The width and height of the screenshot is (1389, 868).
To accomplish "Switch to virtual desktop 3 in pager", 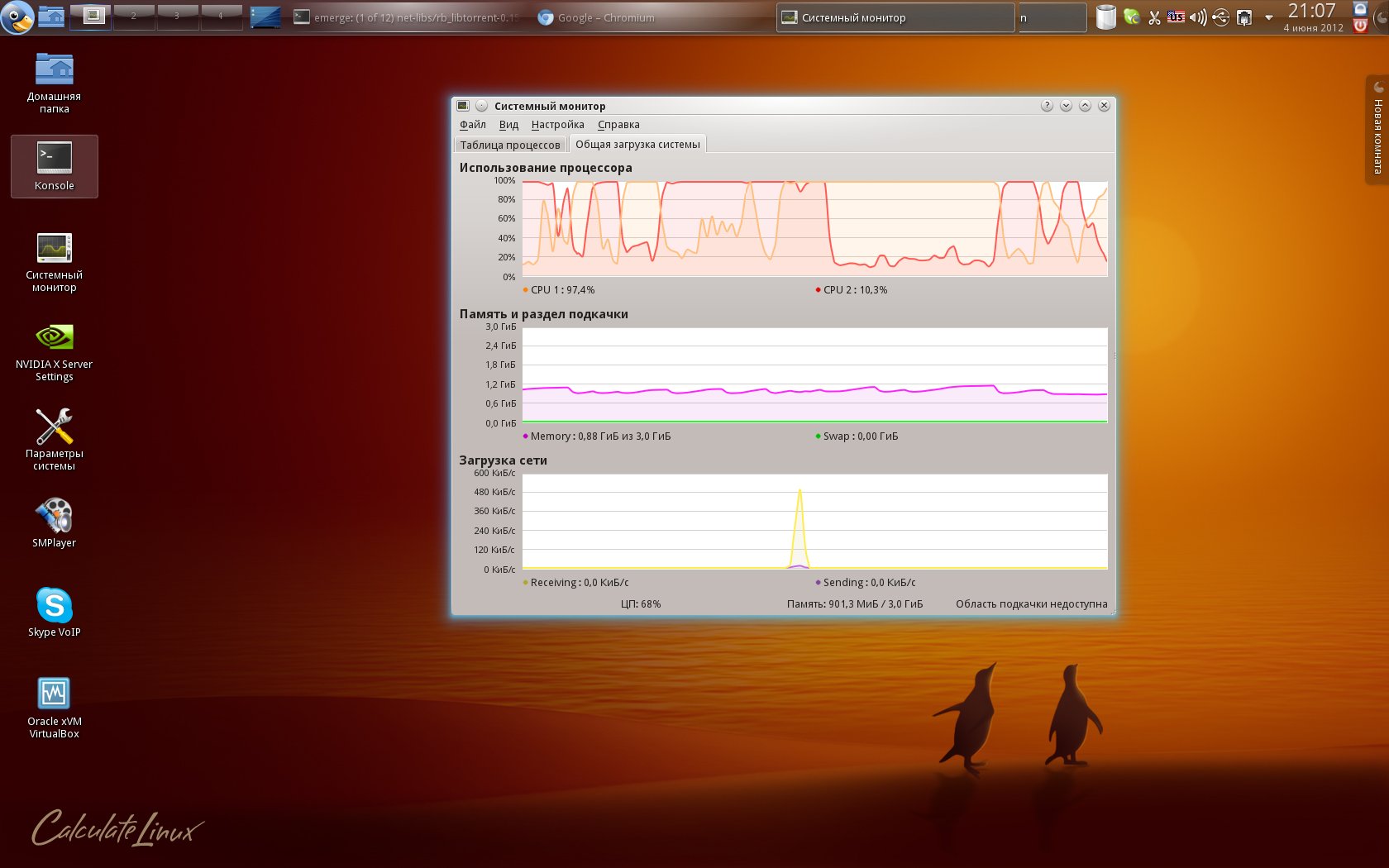I will 177,17.
